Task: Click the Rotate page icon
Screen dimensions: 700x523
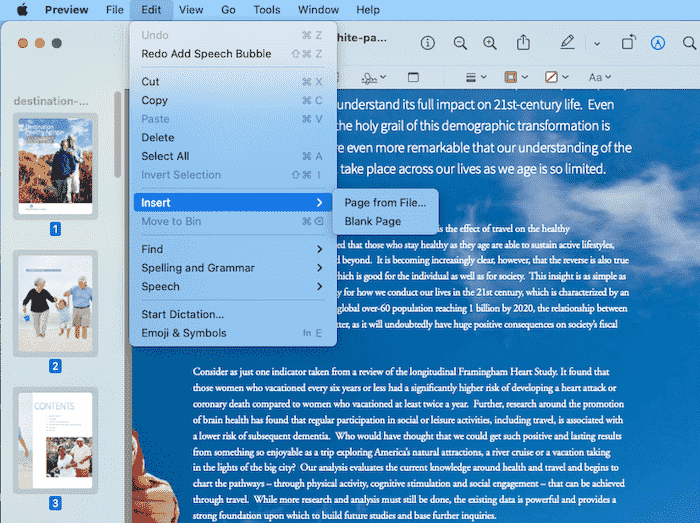Action: (x=628, y=42)
